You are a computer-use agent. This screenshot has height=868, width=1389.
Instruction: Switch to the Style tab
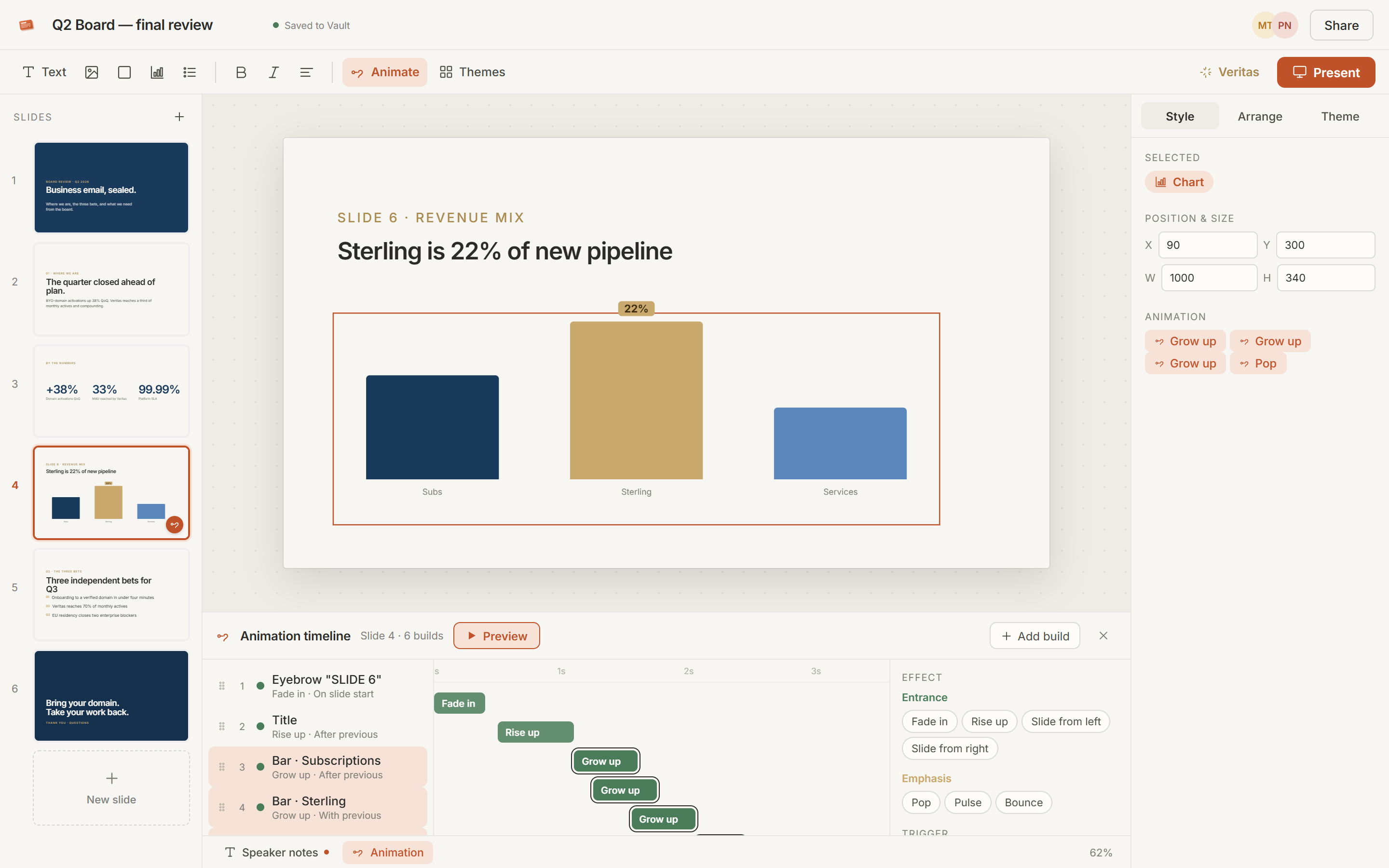coord(1180,116)
